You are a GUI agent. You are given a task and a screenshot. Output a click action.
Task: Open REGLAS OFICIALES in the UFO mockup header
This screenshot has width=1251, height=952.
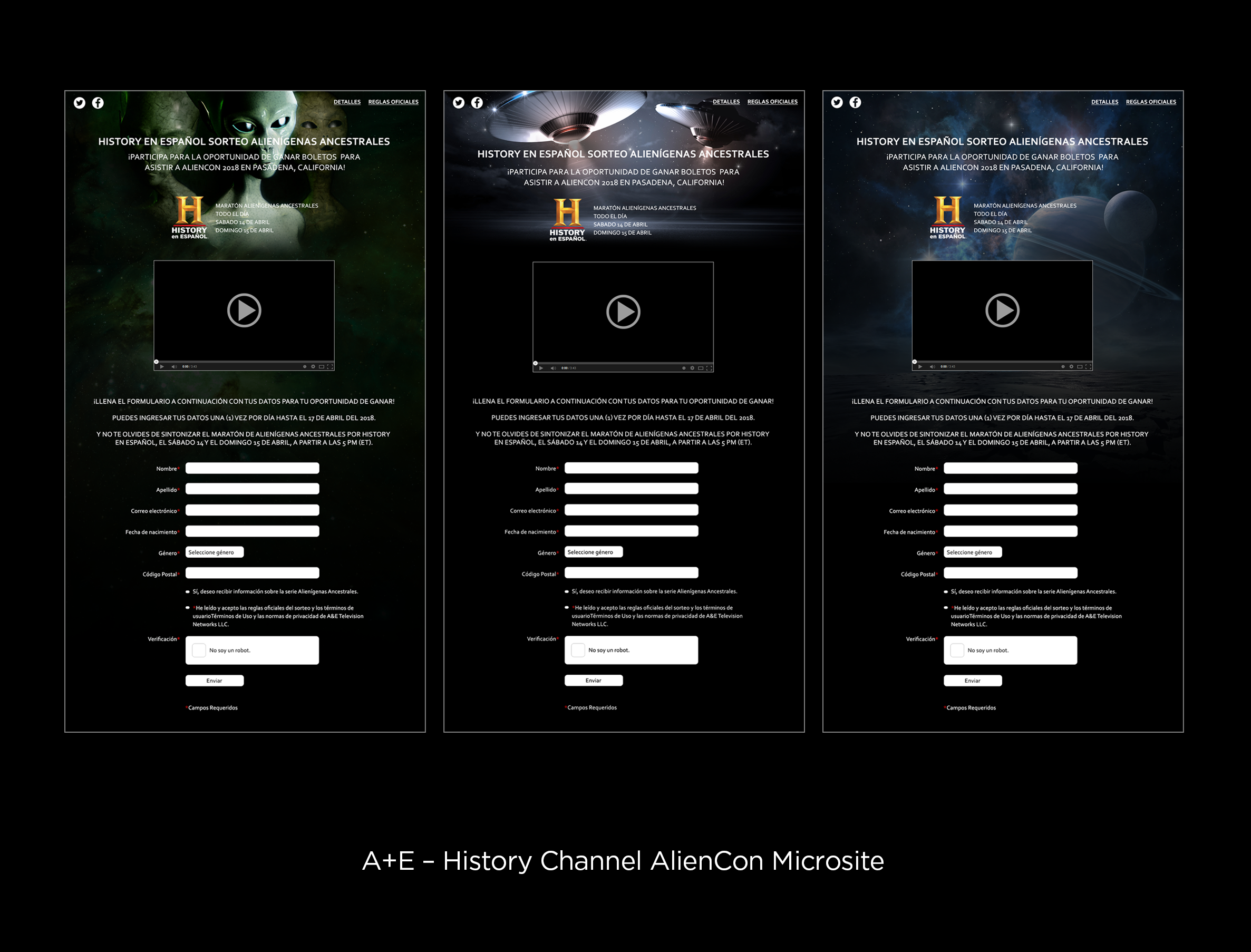(772, 102)
